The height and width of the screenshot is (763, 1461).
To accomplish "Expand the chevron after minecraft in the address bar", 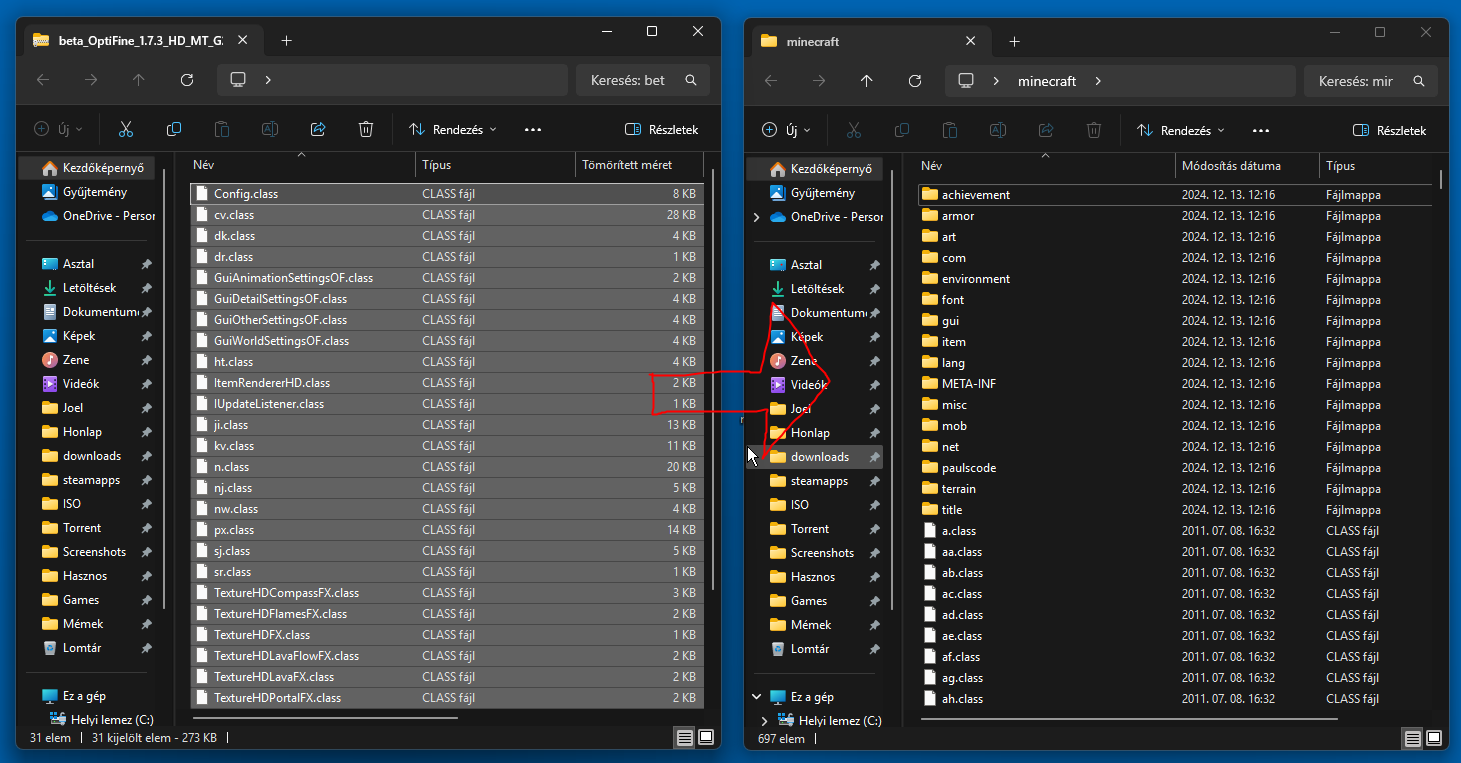I will [1098, 81].
